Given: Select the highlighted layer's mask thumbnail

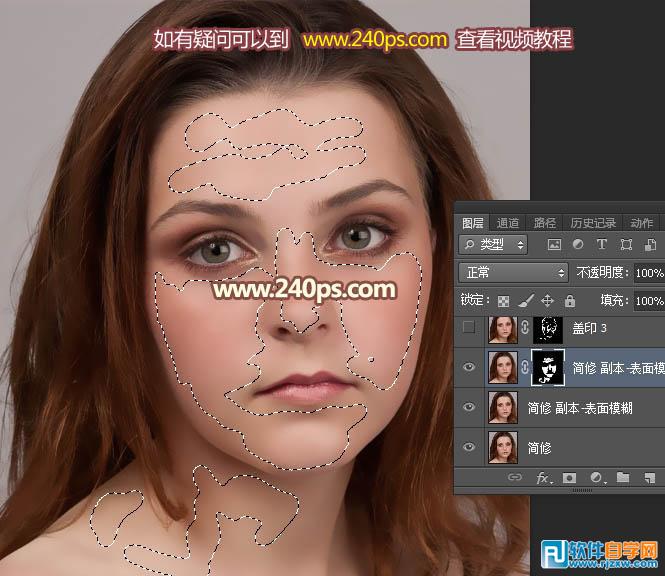Looking at the screenshot, I should pyautogui.click(x=548, y=367).
